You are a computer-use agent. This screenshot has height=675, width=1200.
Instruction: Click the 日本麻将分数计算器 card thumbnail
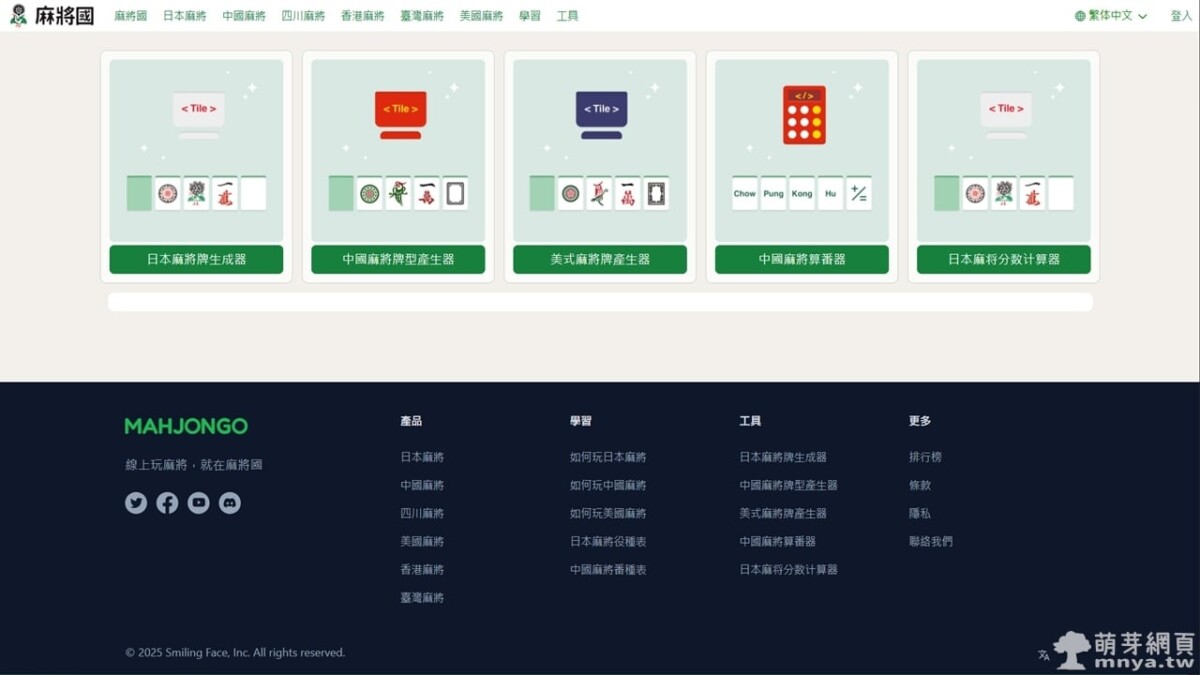coord(1003,150)
